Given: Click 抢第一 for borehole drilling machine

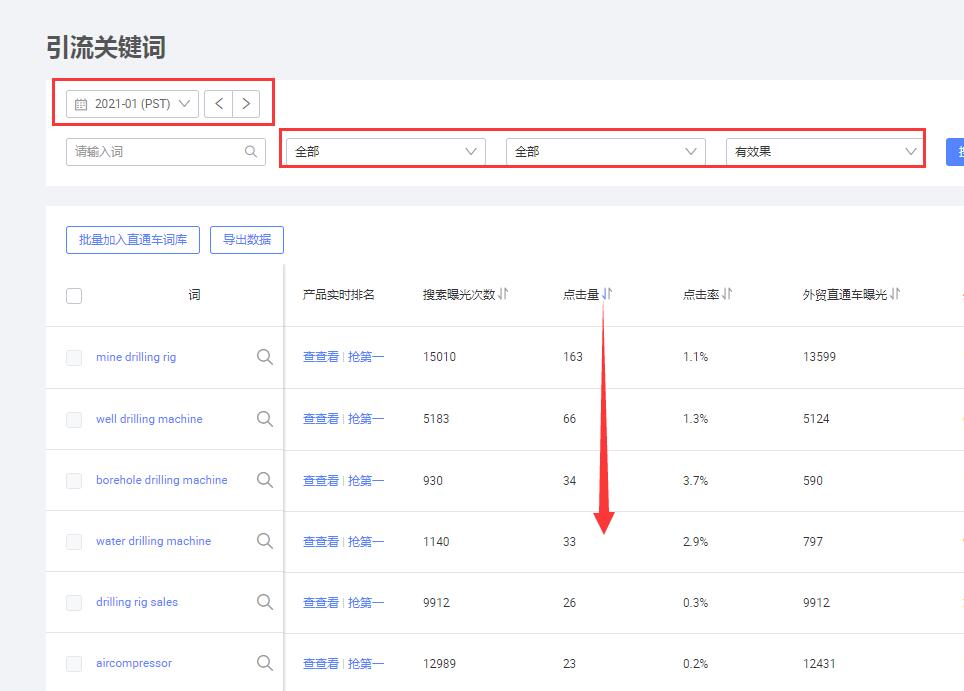Looking at the screenshot, I should pos(365,480).
